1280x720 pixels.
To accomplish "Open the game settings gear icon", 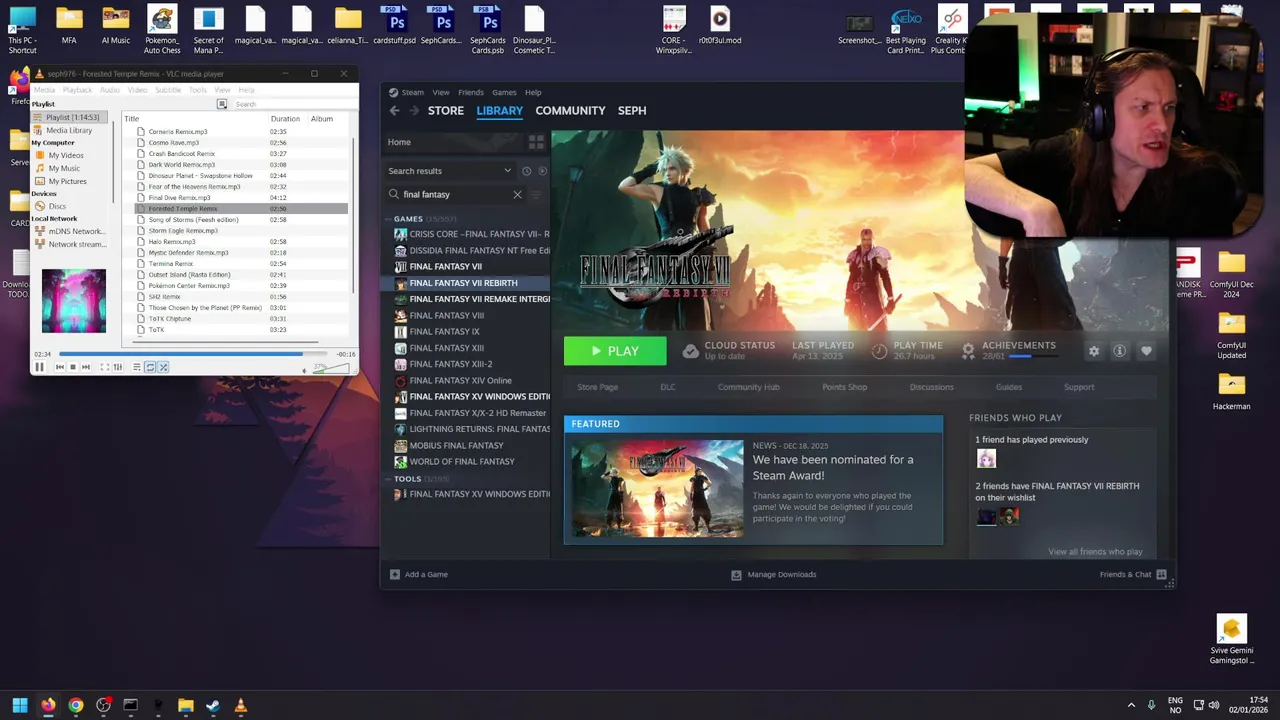I will pyautogui.click(x=1094, y=351).
